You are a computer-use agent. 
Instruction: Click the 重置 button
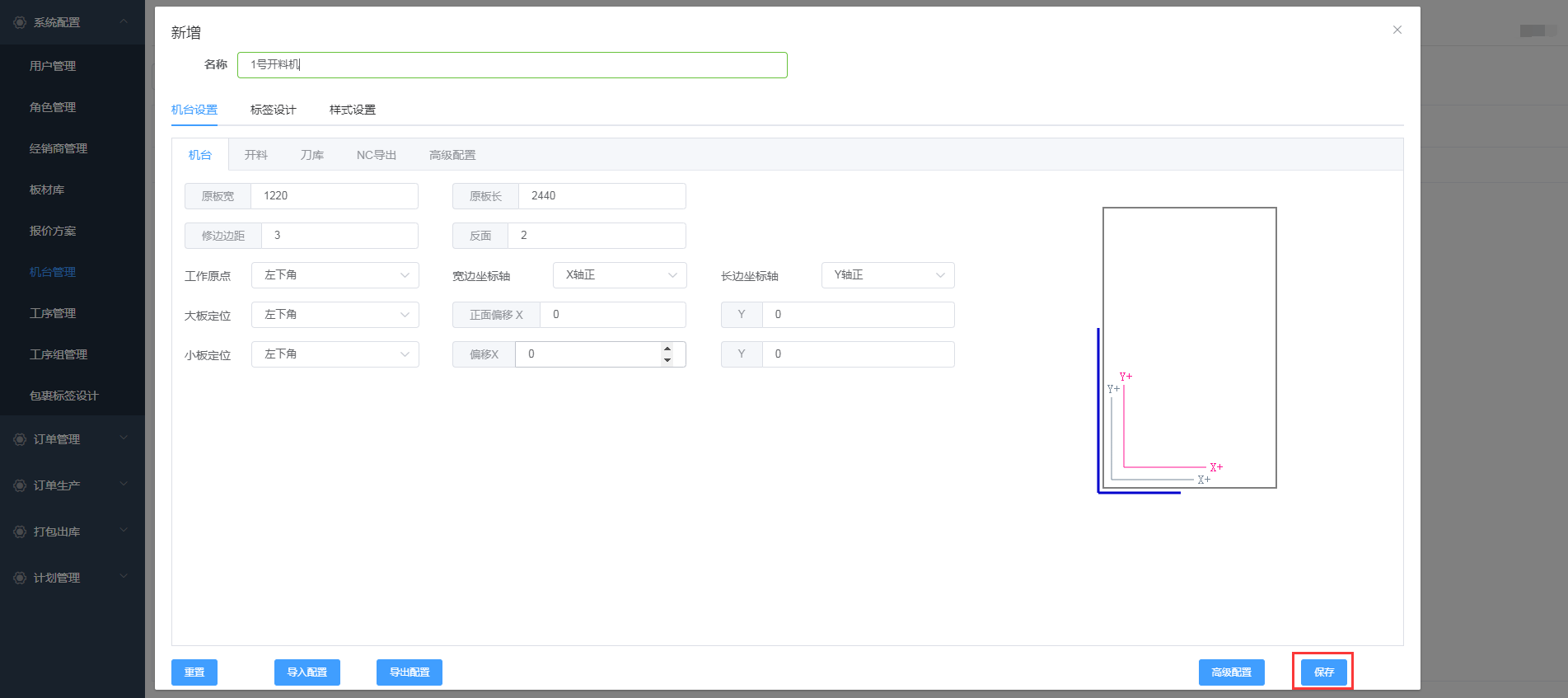click(194, 672)
